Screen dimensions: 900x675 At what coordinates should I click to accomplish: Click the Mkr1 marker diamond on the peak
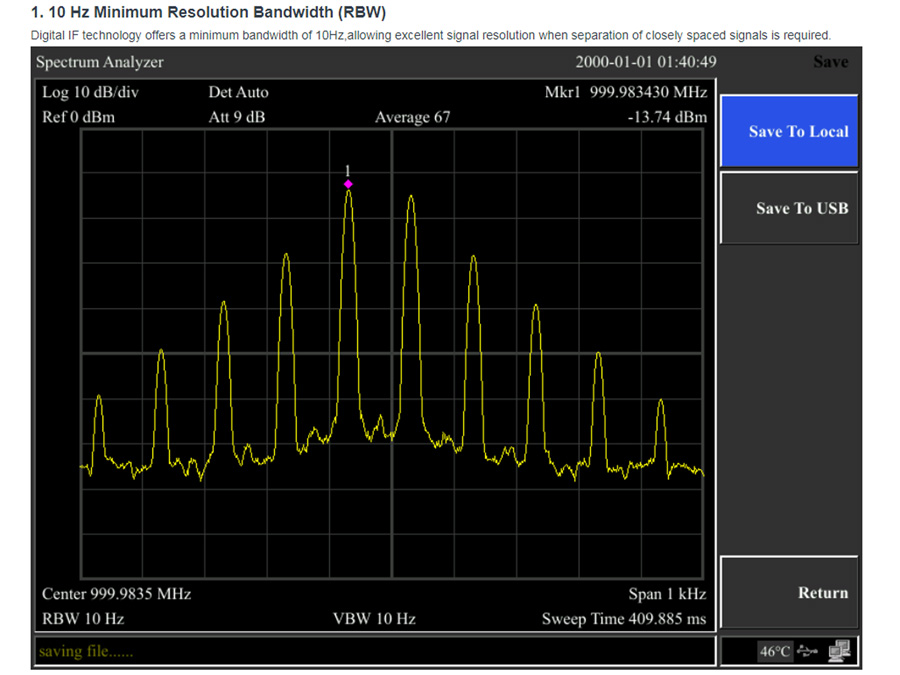point(348,183)
